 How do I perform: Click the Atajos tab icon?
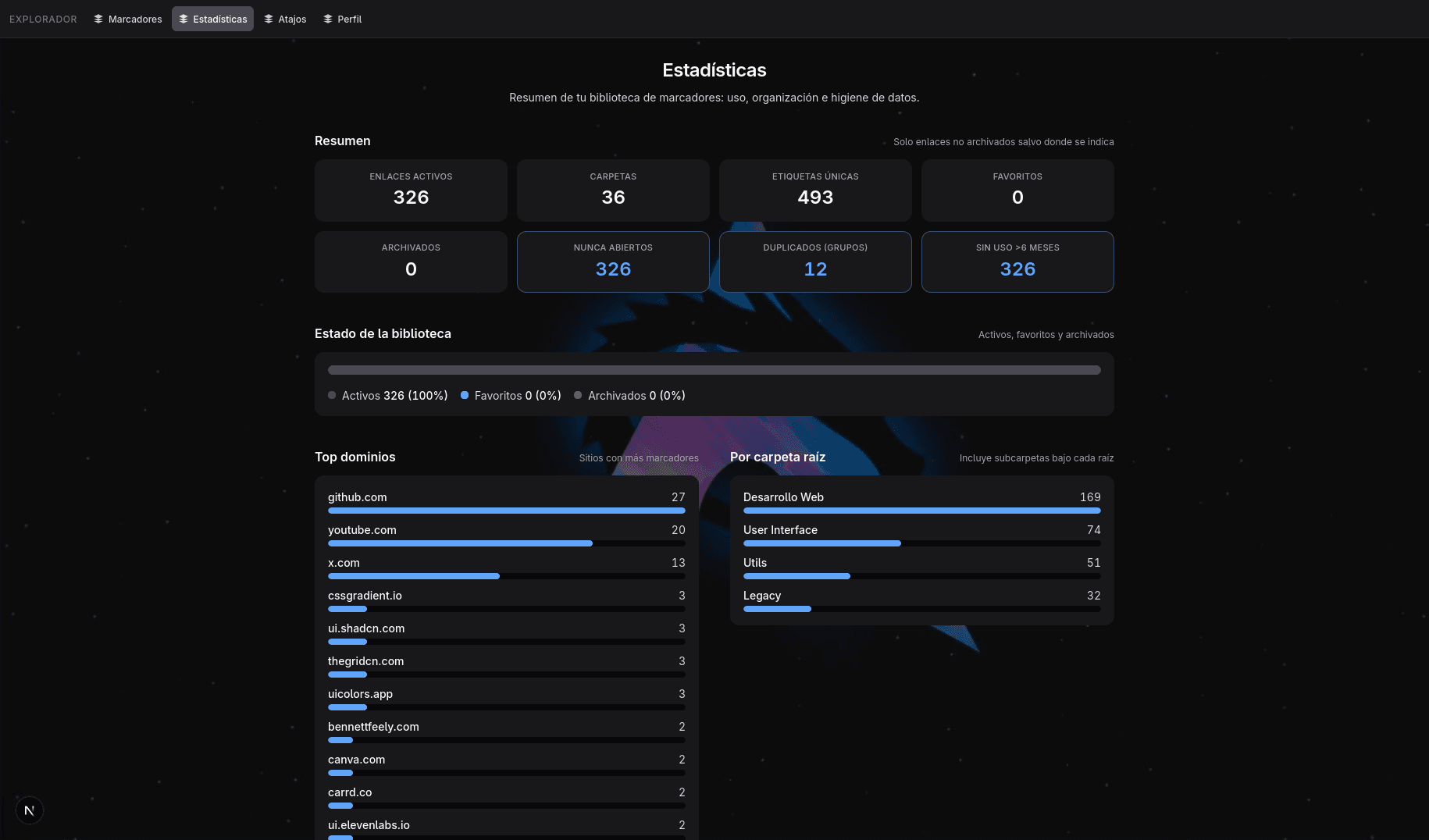pyautogui.click(x=269, y=19)
